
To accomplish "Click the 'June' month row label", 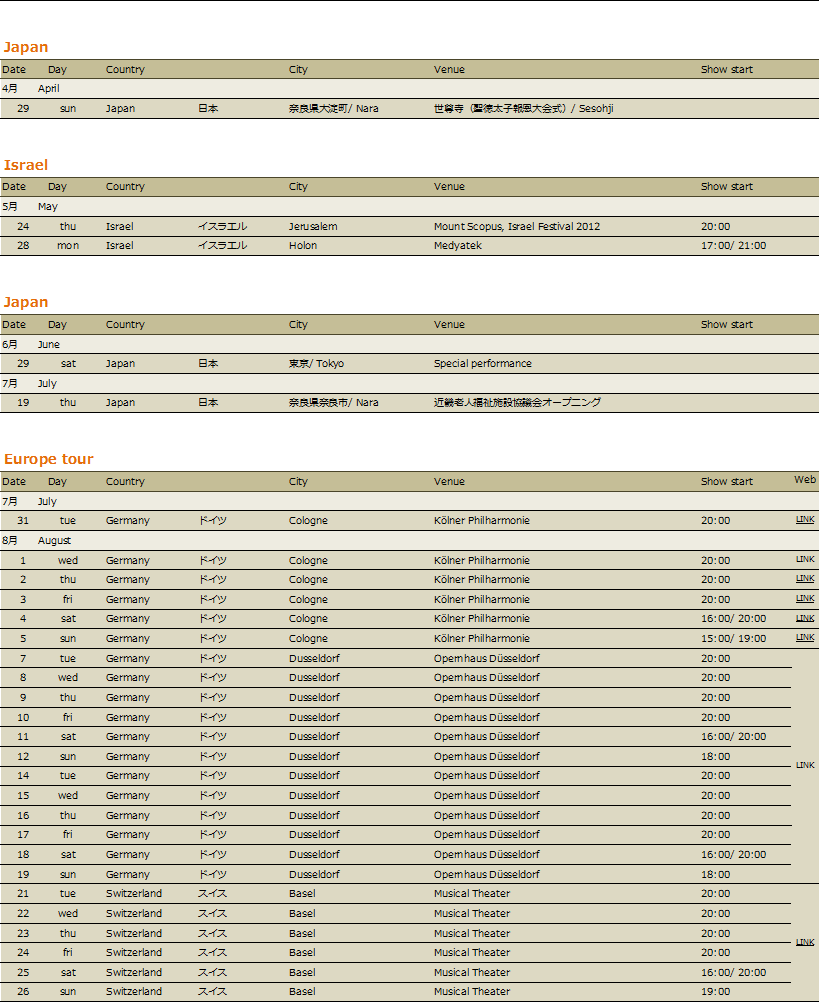I will [49, 344].
